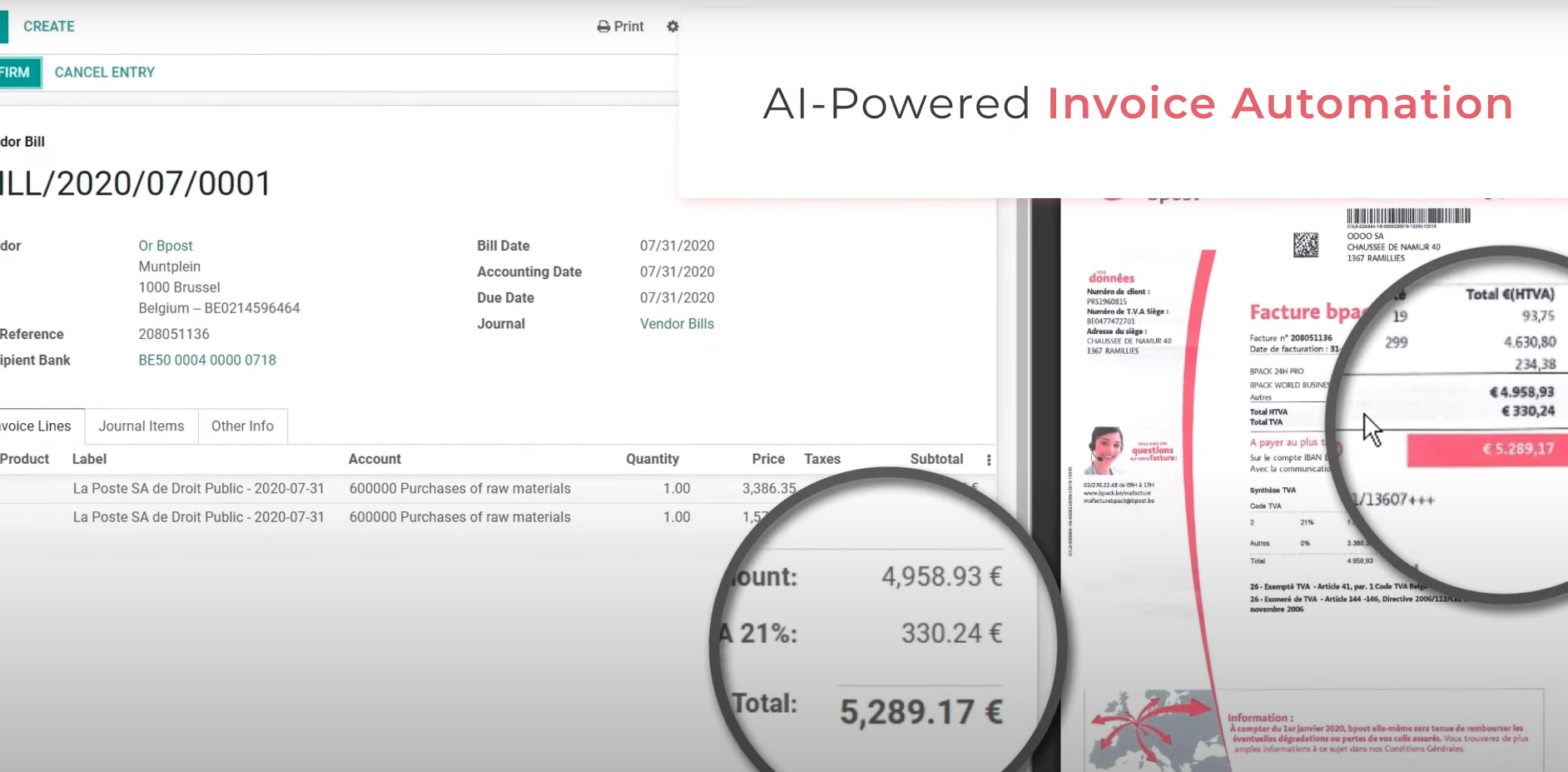Click the Account column header
Viewport: 1568px width, 772px height.
(375, 459)
